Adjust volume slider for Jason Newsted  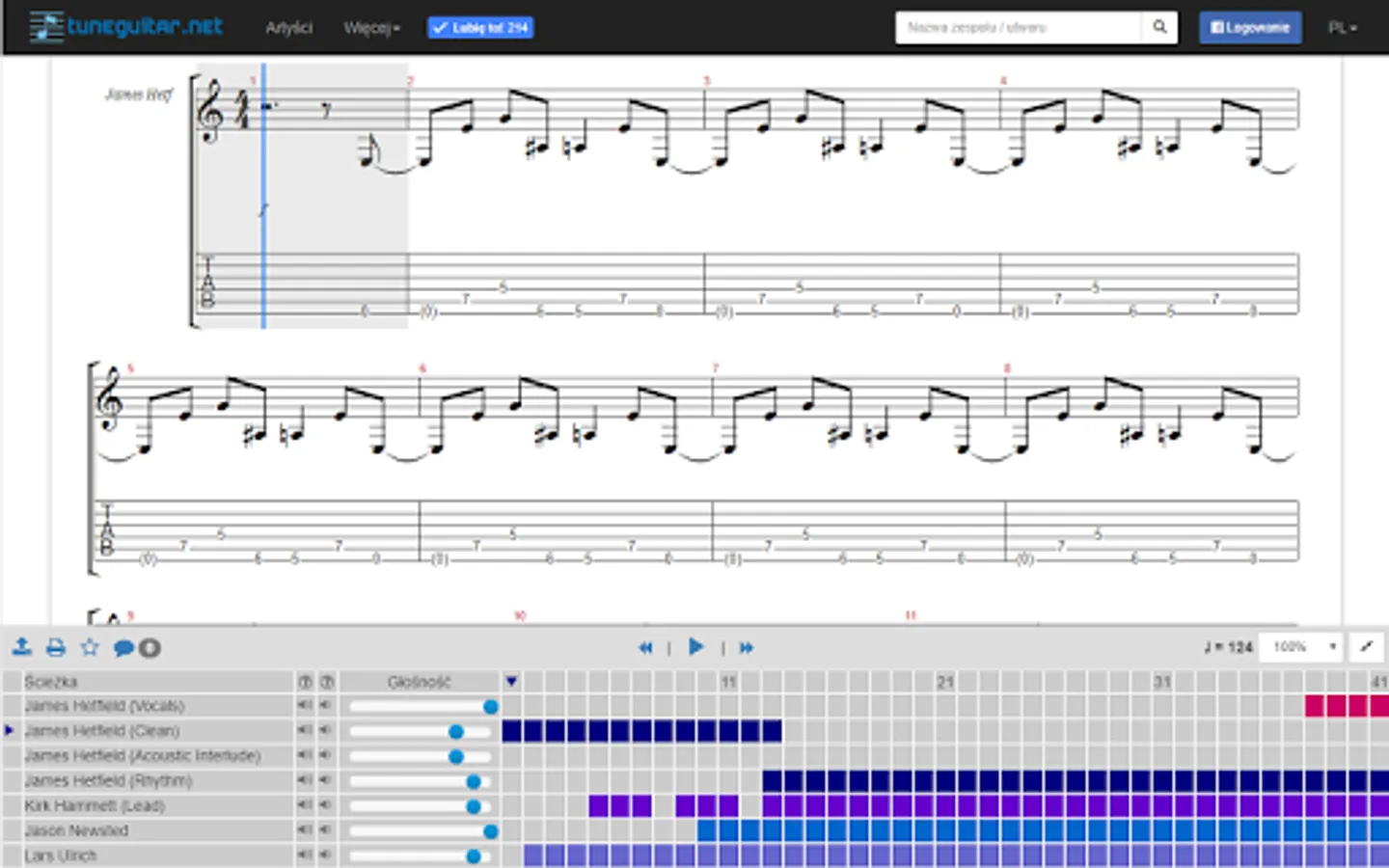pyautogui.click(x=421, y=831)
